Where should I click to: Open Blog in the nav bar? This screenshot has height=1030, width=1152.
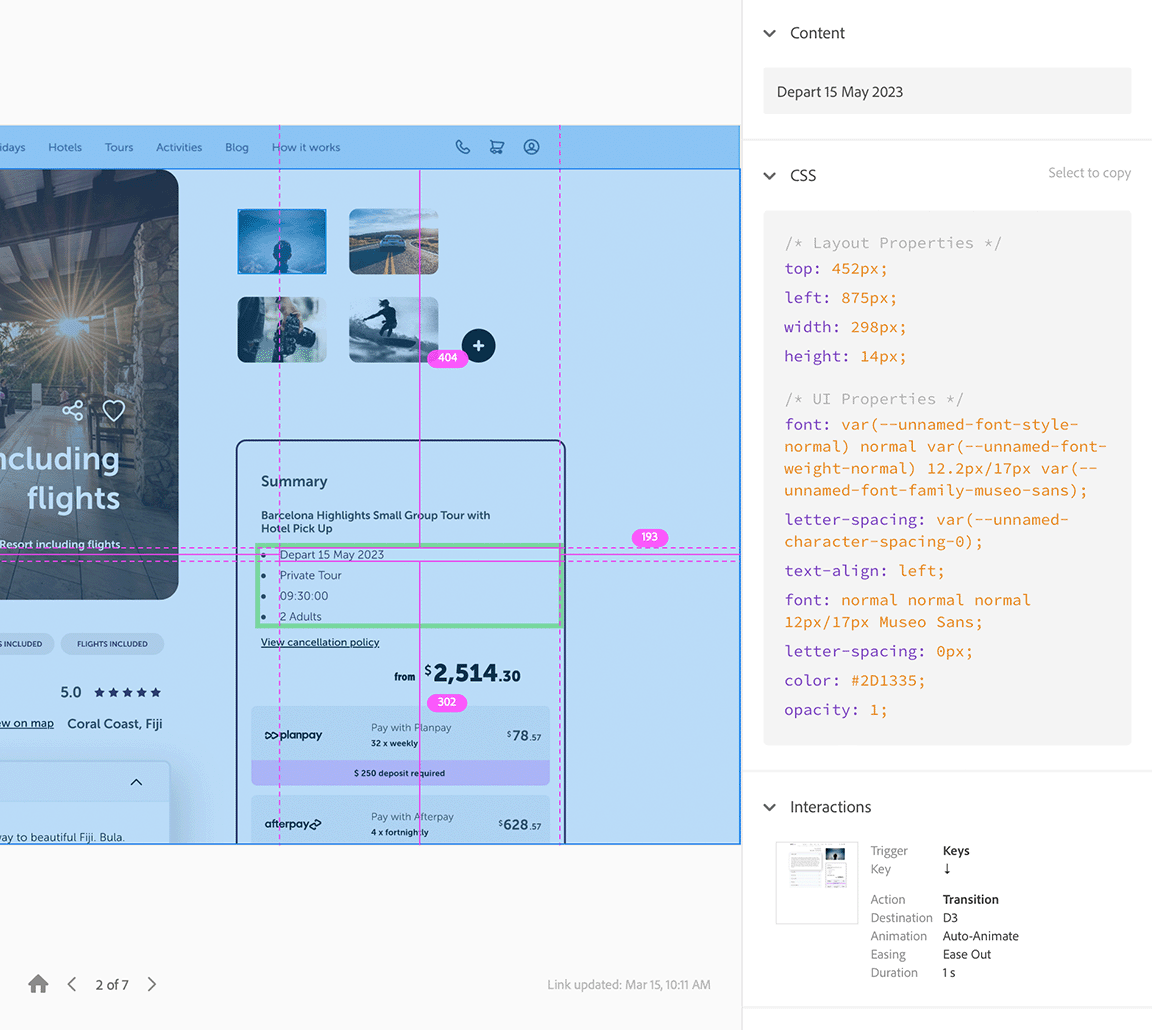point(237,147)
